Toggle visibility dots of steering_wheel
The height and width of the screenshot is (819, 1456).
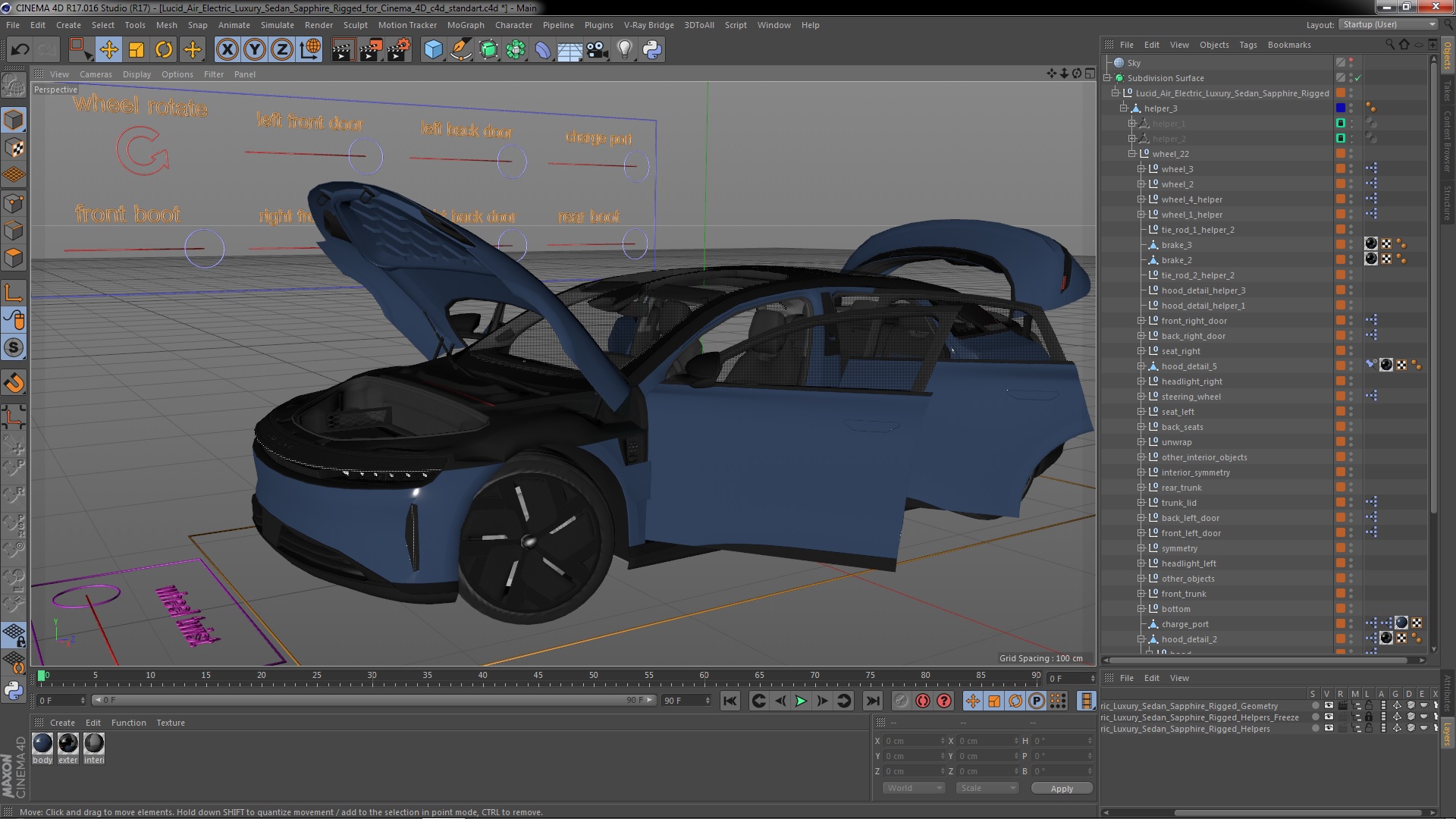(x=1351, y=397)
